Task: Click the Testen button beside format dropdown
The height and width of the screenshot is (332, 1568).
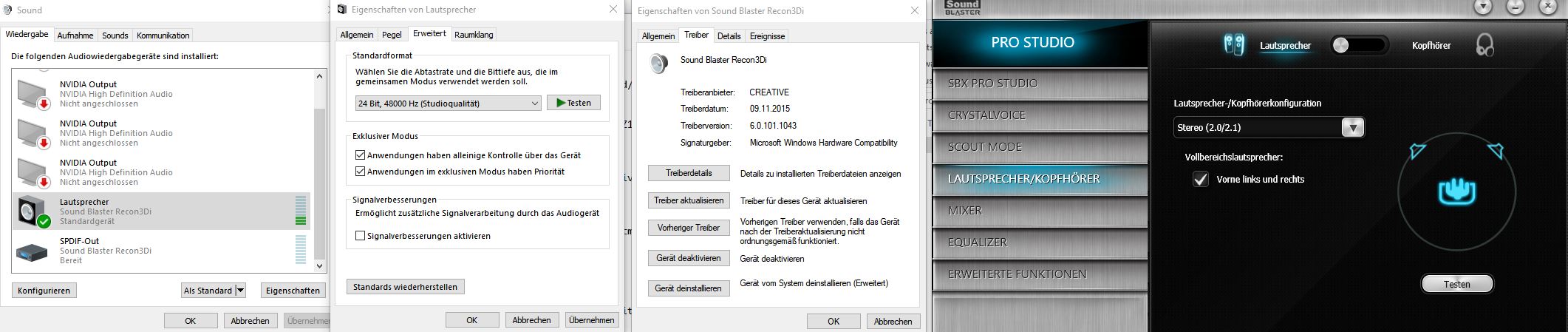Action: coord(573,103)
